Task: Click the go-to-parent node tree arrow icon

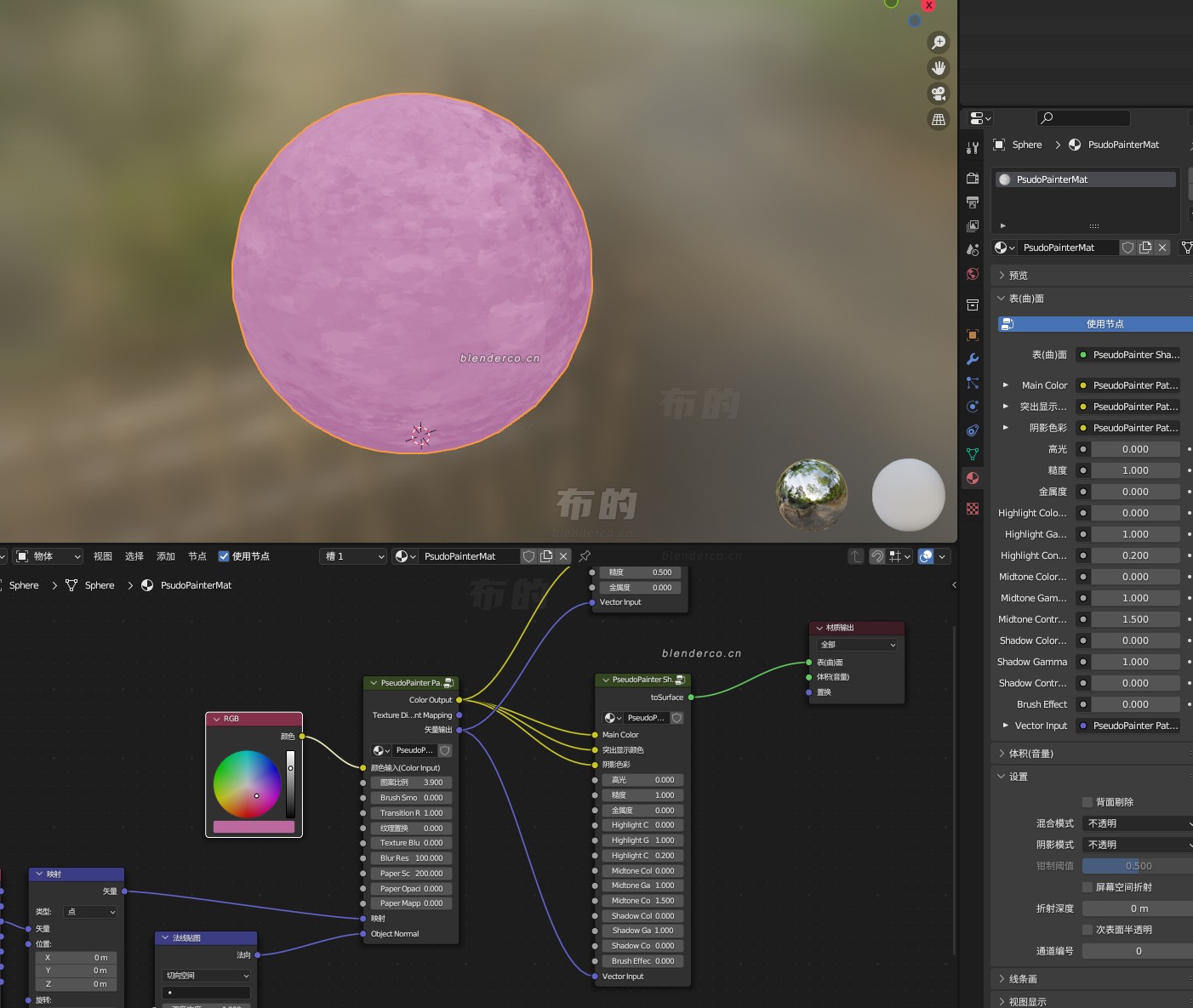Action: point(856,556)
